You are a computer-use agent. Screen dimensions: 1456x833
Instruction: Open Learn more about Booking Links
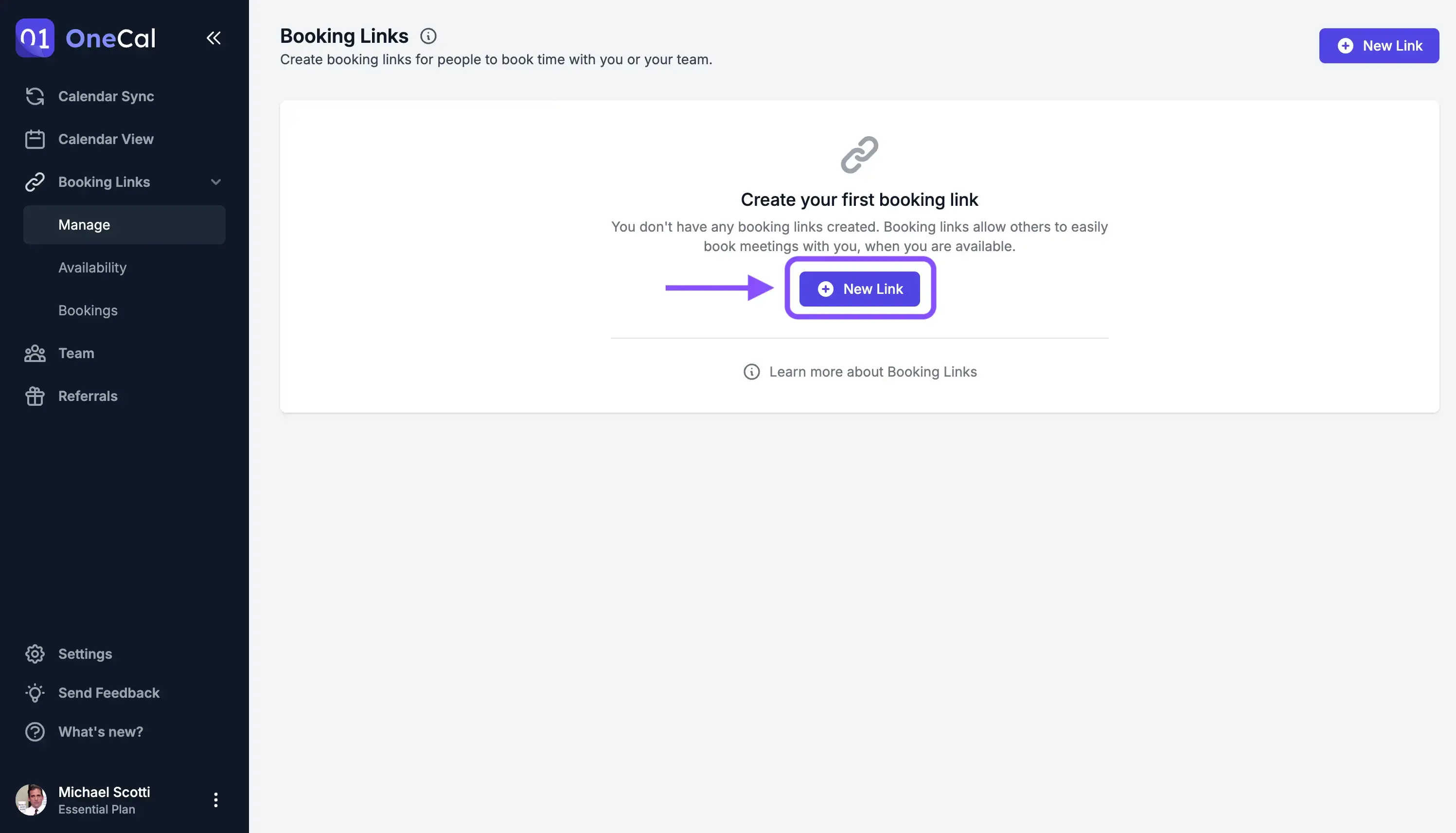tap(872, 372)
